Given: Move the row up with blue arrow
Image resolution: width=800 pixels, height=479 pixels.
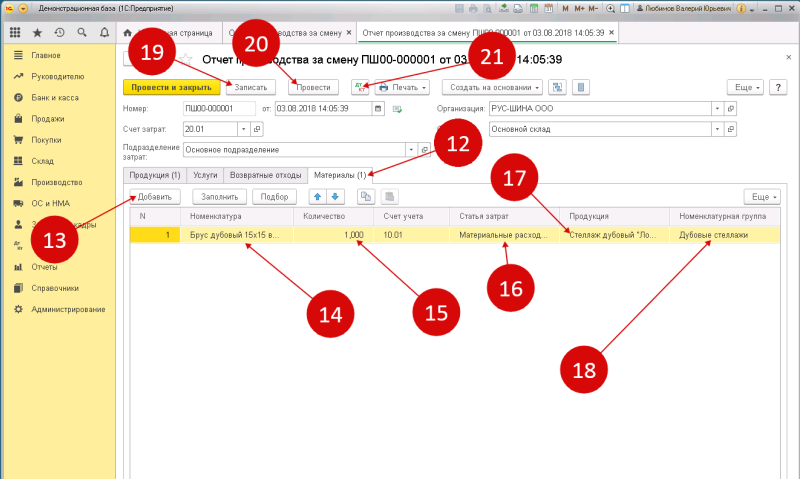Looking at the screenshot, I should (317, 196).
